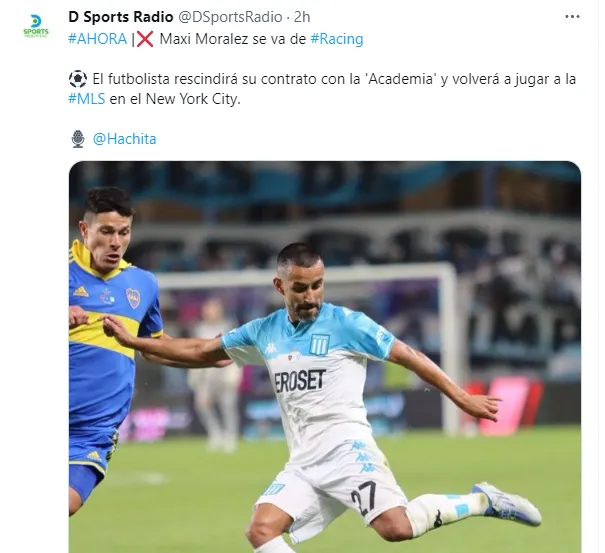Click the Boca crest on the blue jersey

133,298
